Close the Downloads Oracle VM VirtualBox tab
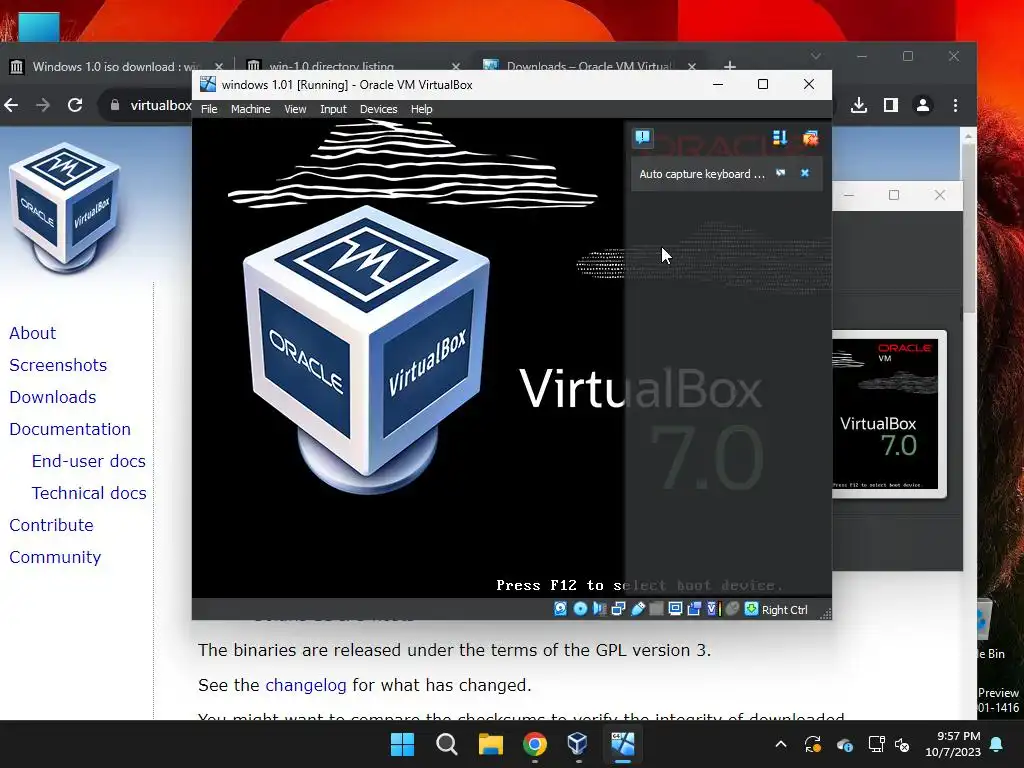The height and width of the screenshot is (768, 1024). (692, 66)
